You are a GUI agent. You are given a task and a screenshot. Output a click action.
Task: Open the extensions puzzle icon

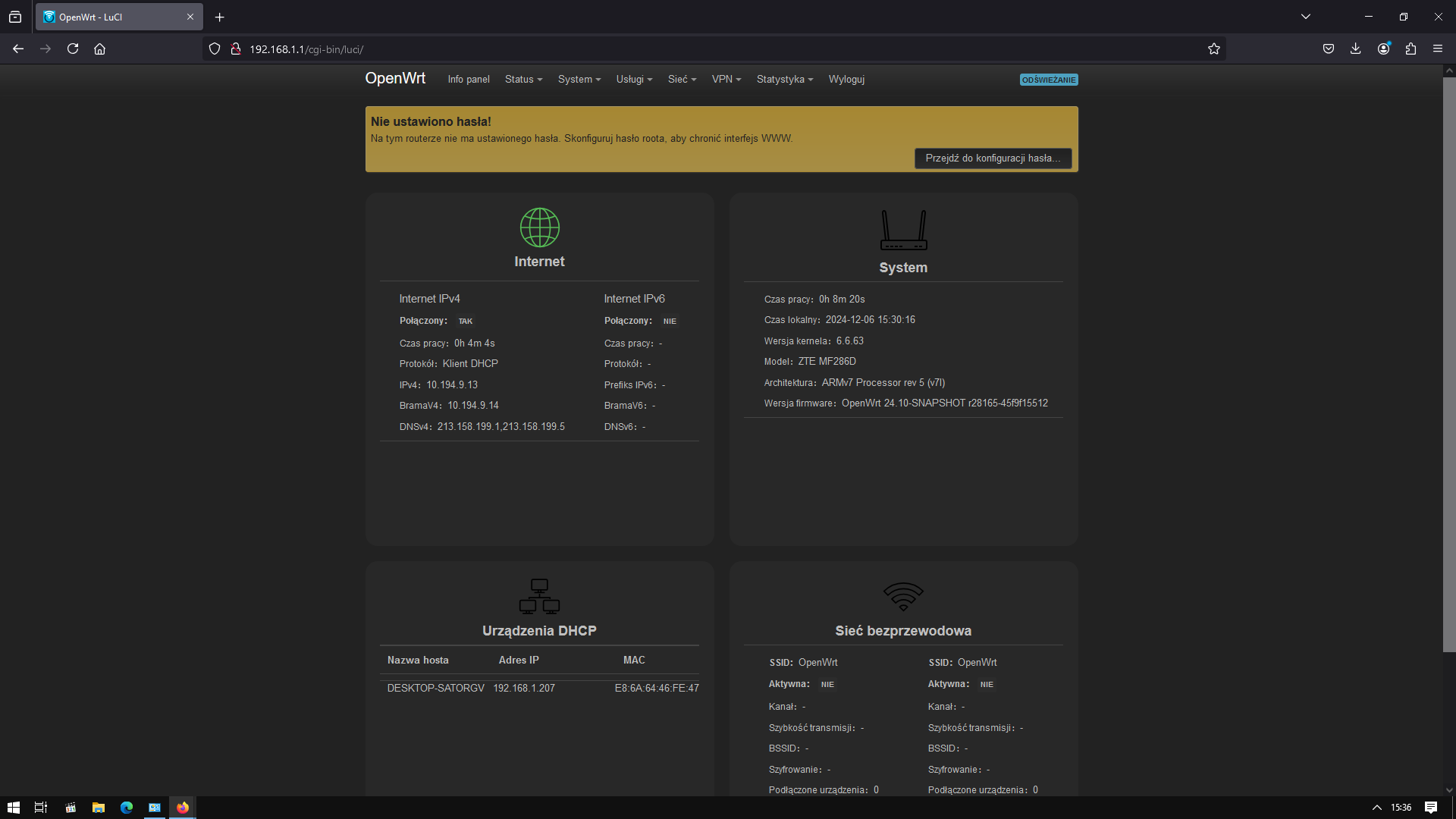click(1410, 49)
